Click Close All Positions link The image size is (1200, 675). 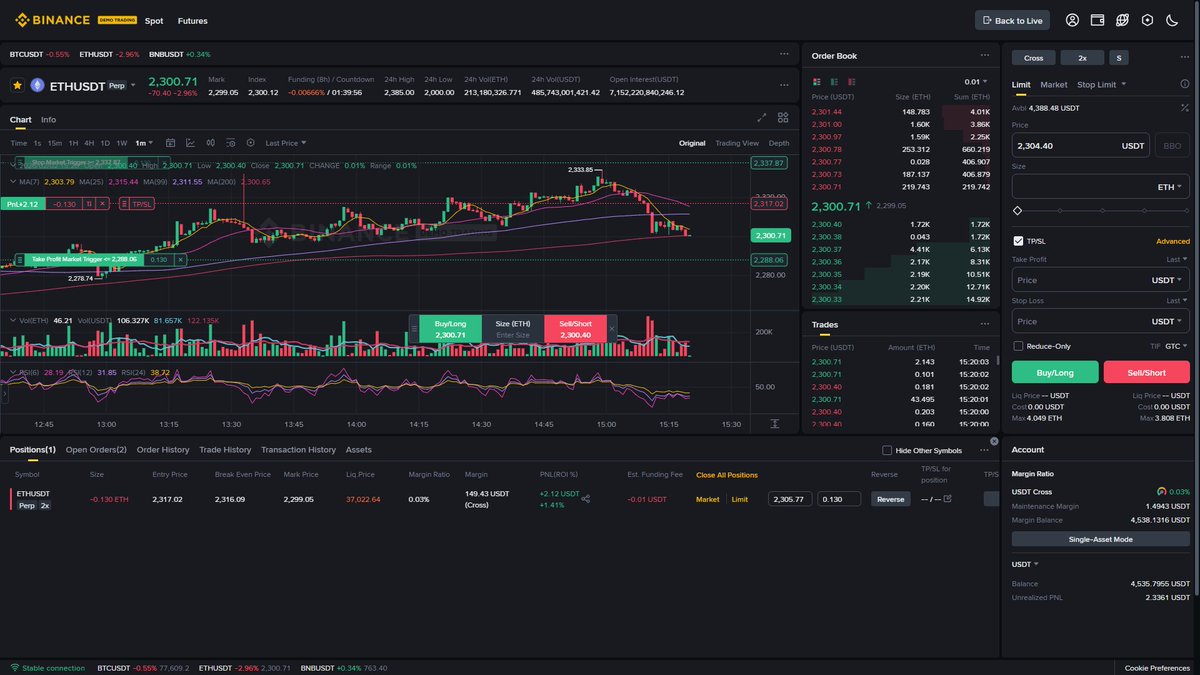(727, 475)
